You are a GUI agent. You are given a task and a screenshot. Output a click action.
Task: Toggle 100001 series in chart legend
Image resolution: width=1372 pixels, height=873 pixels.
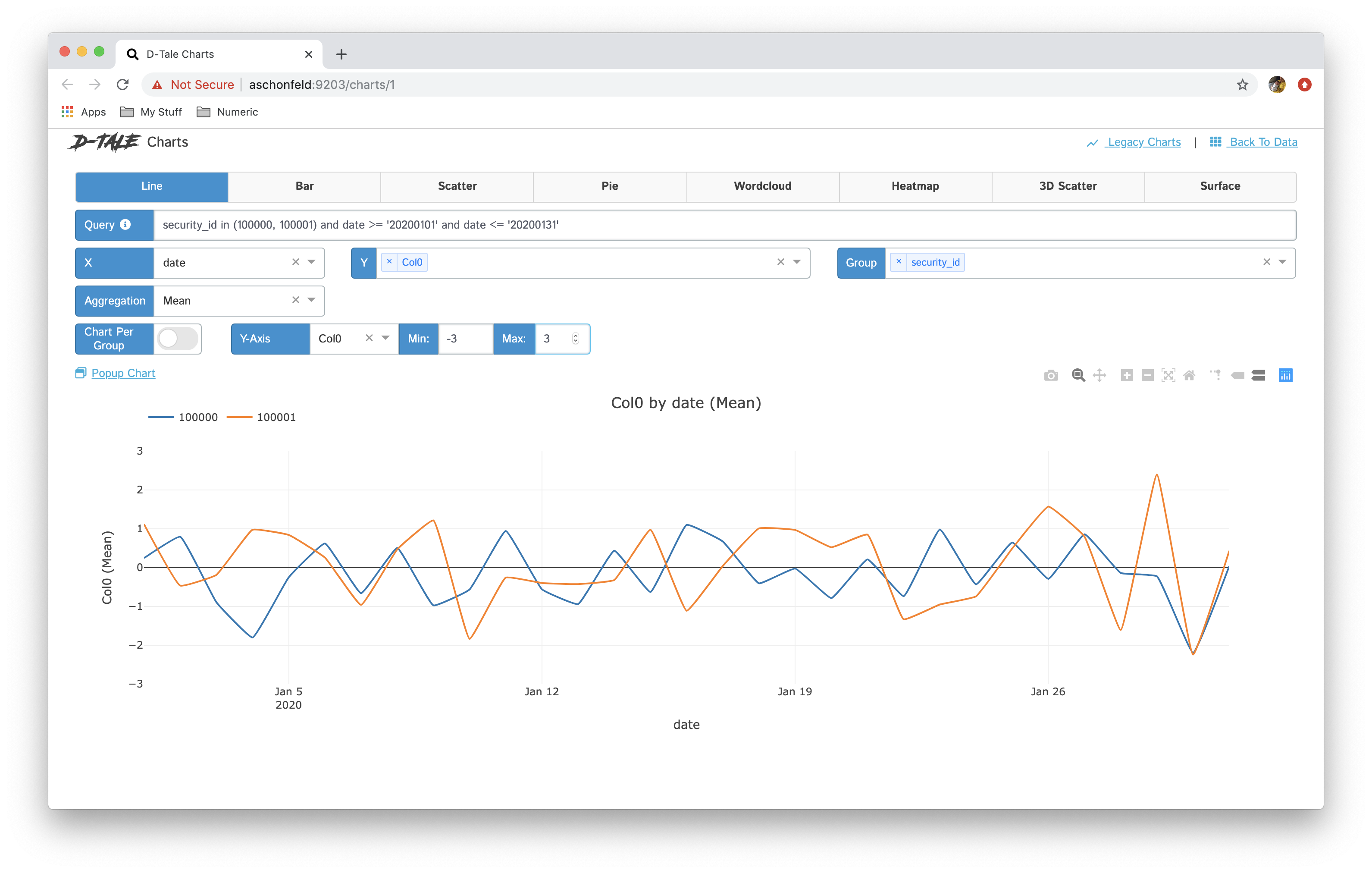point(276,418)
